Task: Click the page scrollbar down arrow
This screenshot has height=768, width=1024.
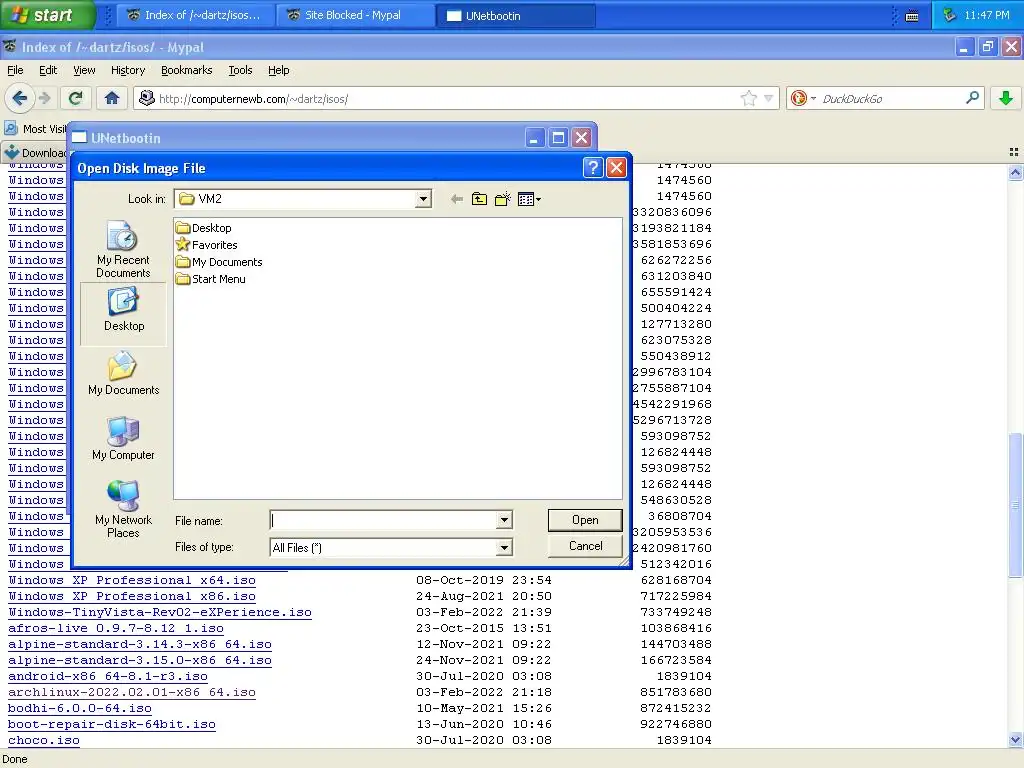Action: [x=1015, y=740]
